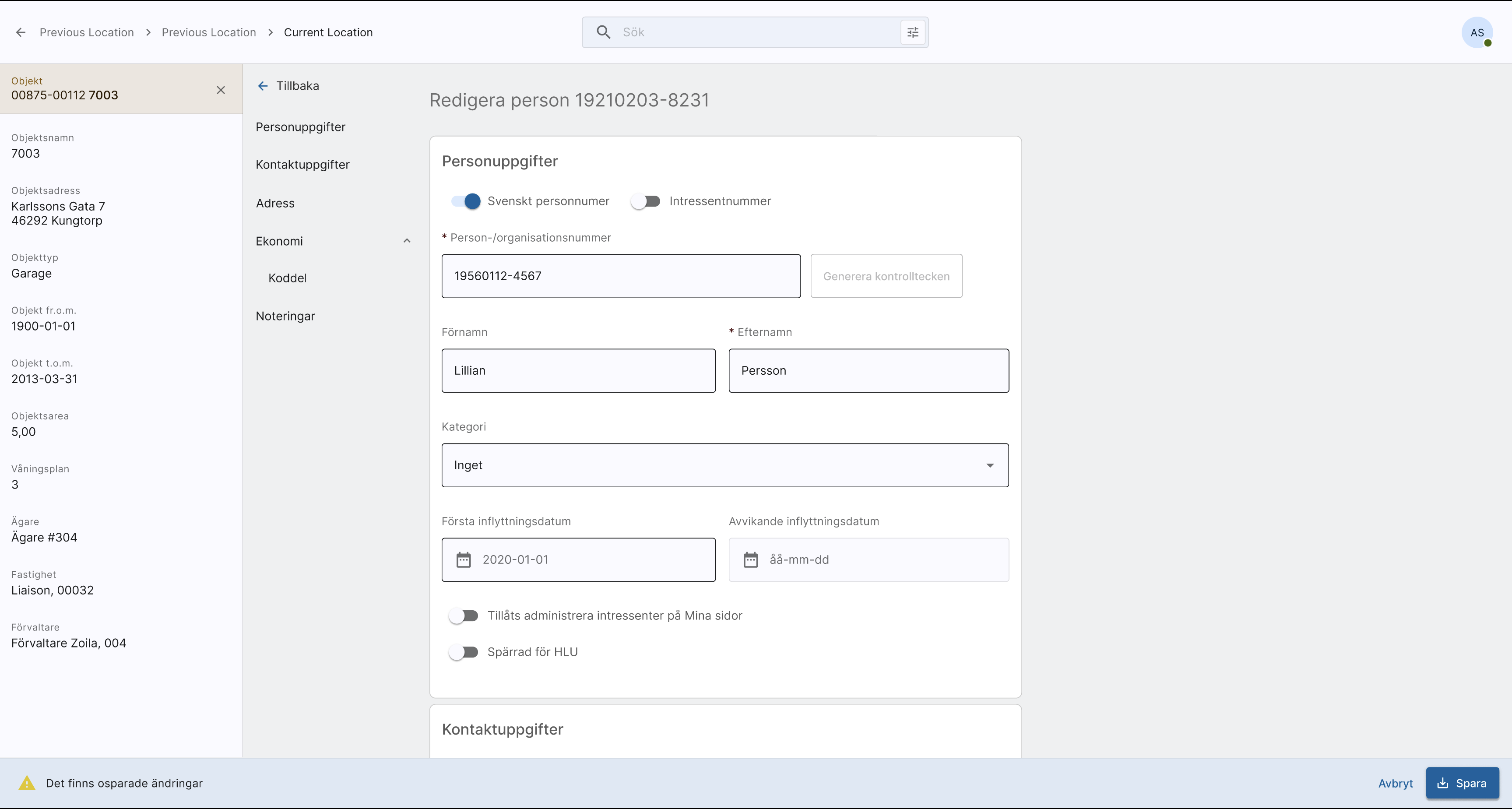The height and width of the screenshot is (809, 1512).
Task: Click the Liaison, 00032 Fastighet value
Action: (52, 590)
